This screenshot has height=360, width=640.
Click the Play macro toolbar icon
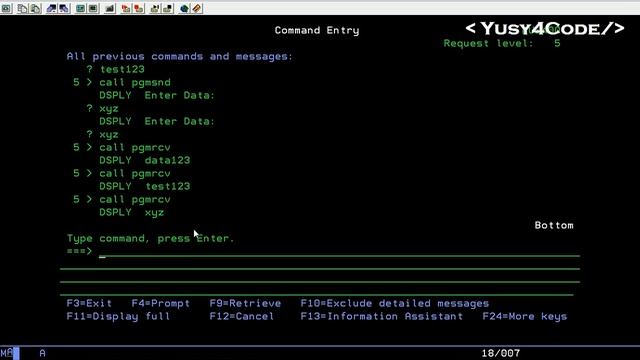[155, 8]
